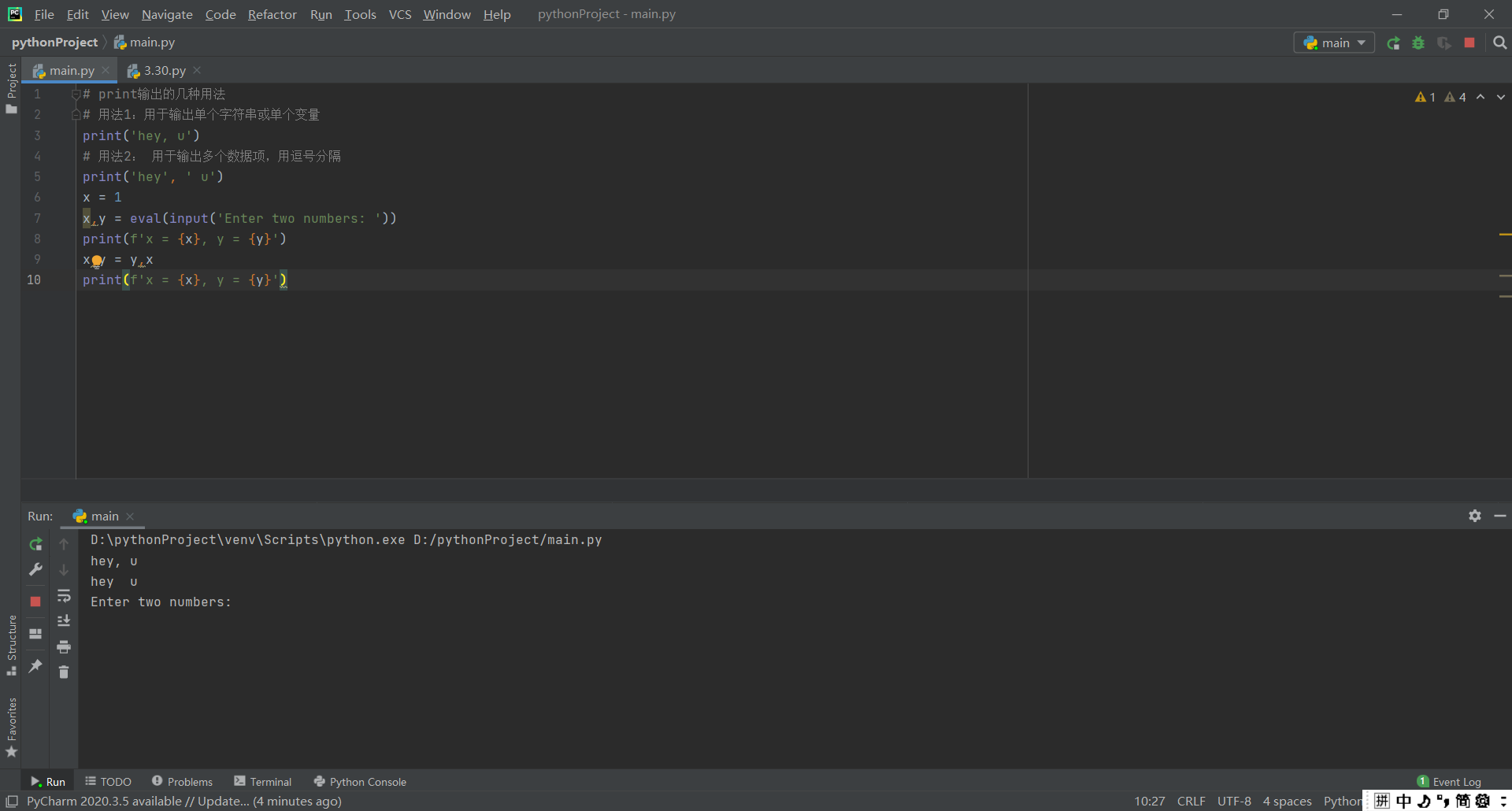Stop the program with red toolbar square

tap(1469, 43)
